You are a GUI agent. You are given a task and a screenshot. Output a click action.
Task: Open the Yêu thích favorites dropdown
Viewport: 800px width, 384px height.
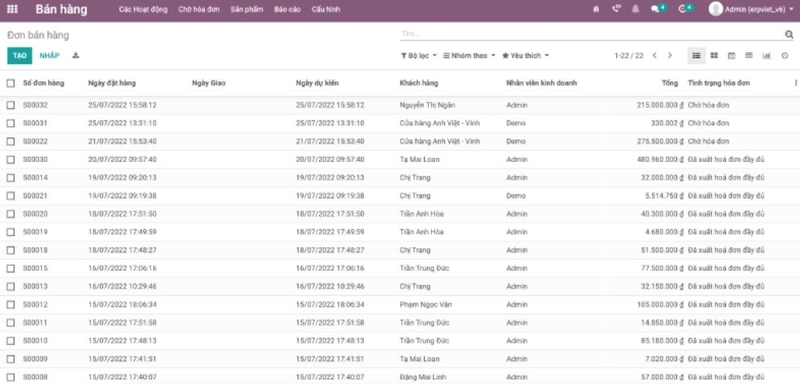525,56
